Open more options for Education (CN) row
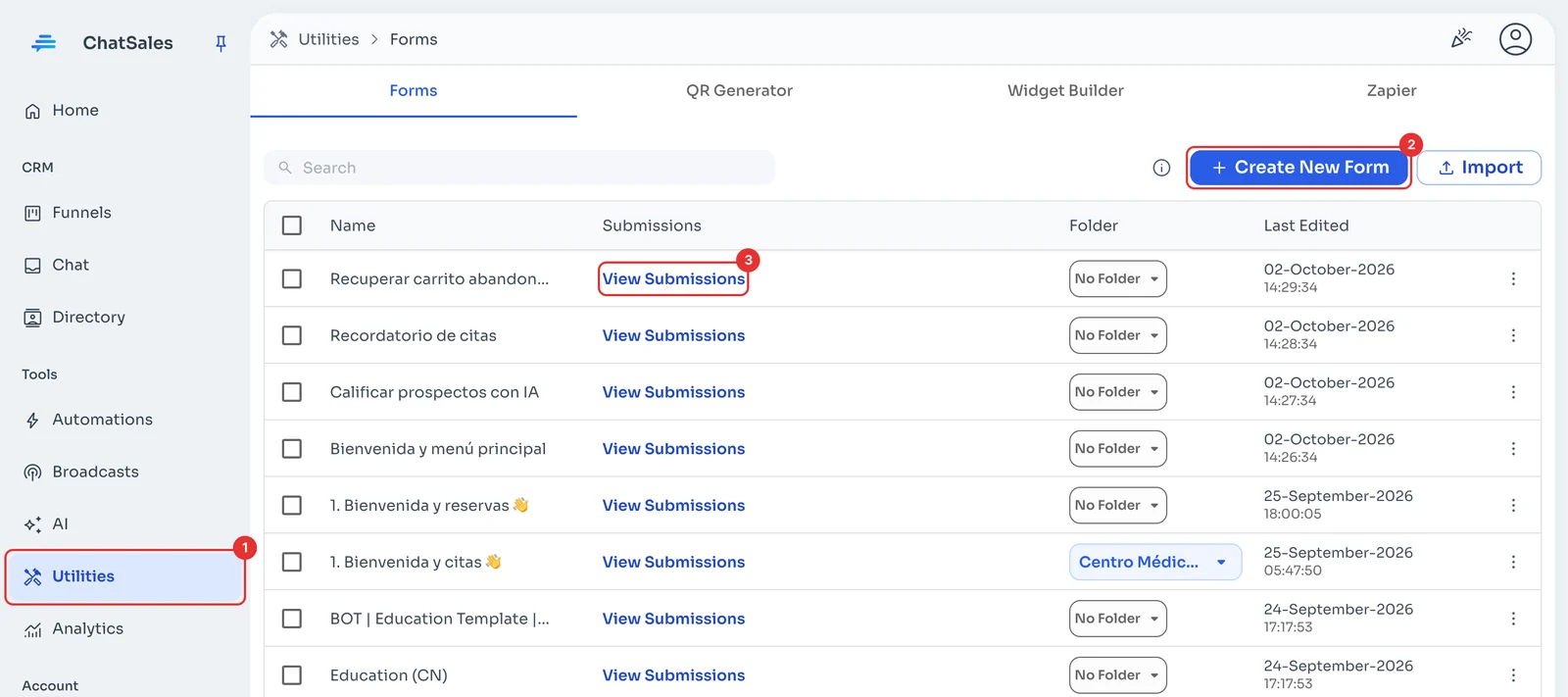This screenshot has height=697, width=1568. (x=1513, y=675)
